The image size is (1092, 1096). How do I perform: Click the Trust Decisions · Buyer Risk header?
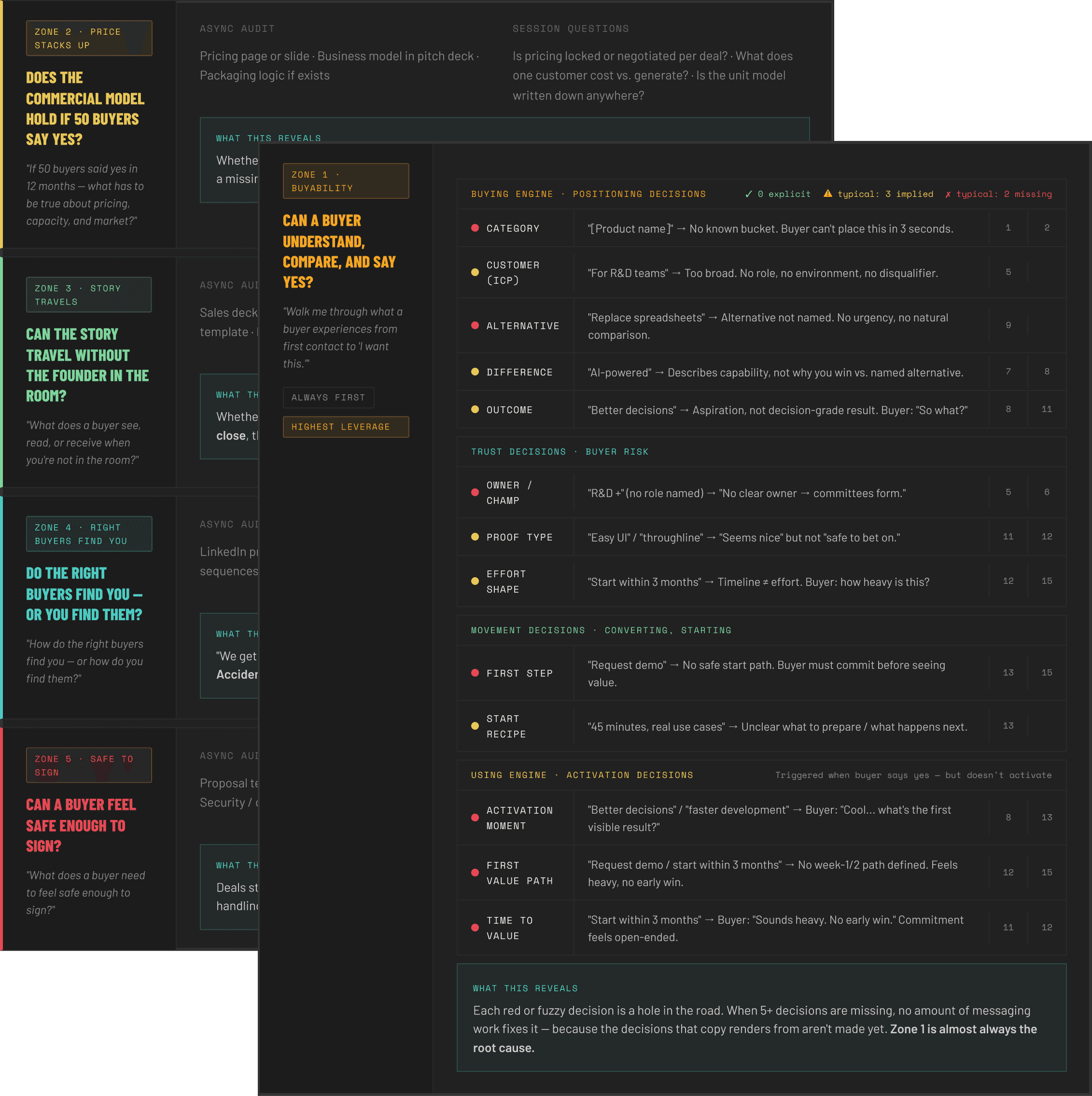(x=559, y=452)
